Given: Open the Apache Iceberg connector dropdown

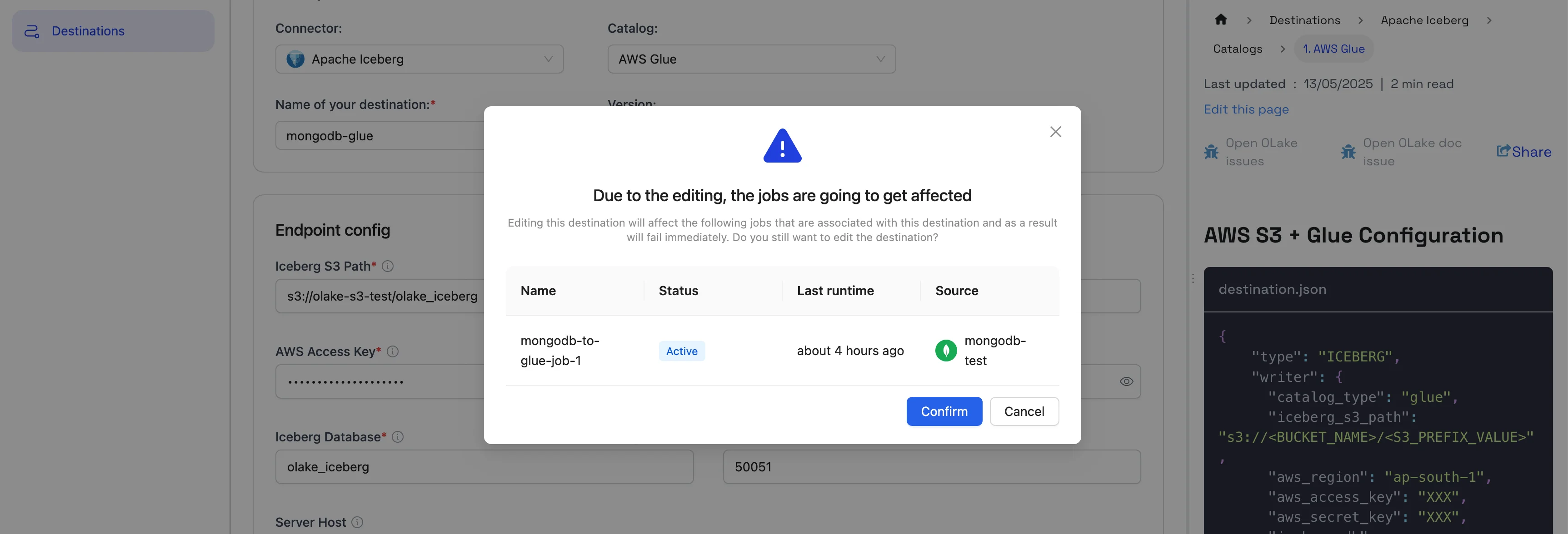Looking at the screenshot, I should [419, 59].
